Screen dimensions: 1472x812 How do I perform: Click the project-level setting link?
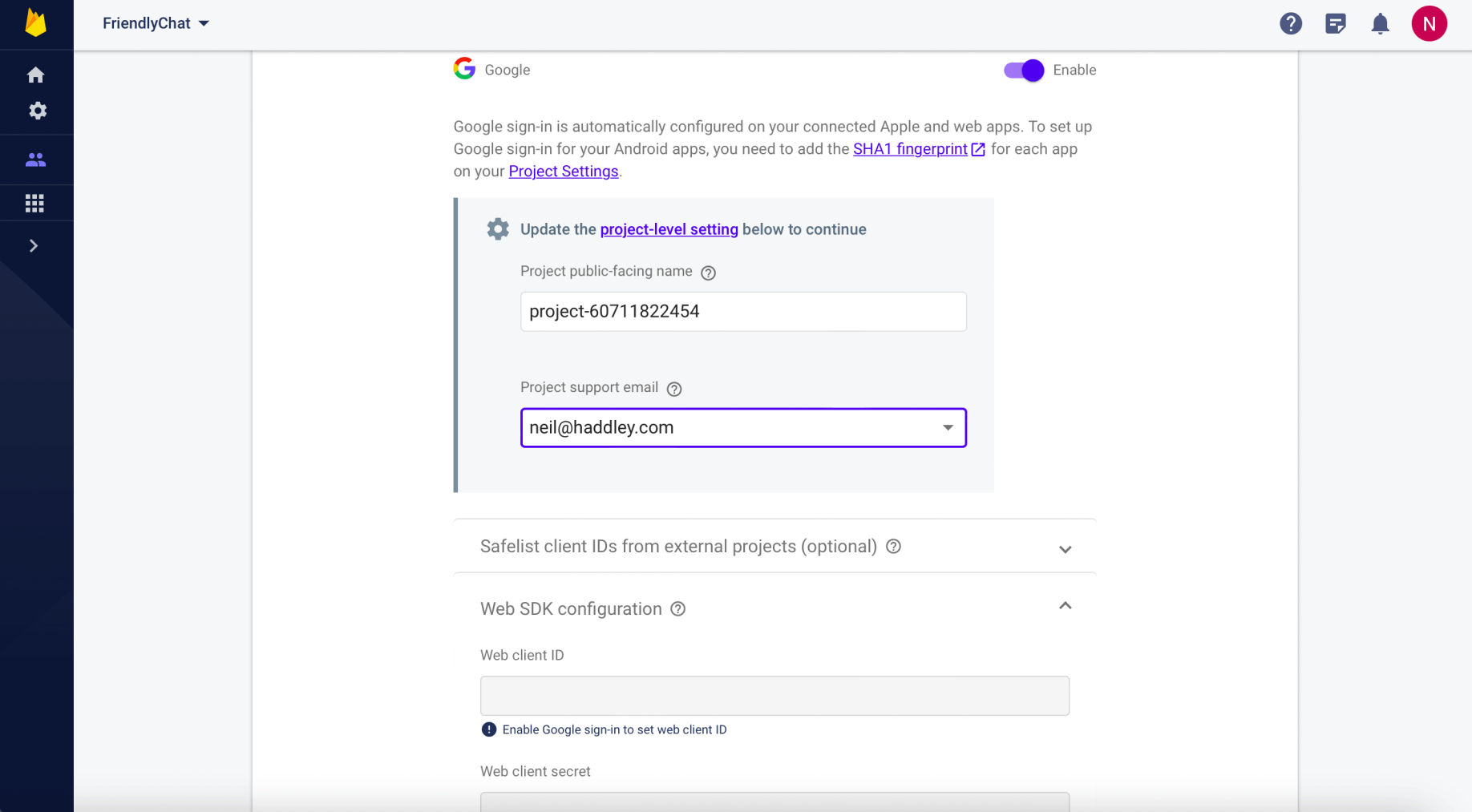pyautogui.click(x=669, y=229)
